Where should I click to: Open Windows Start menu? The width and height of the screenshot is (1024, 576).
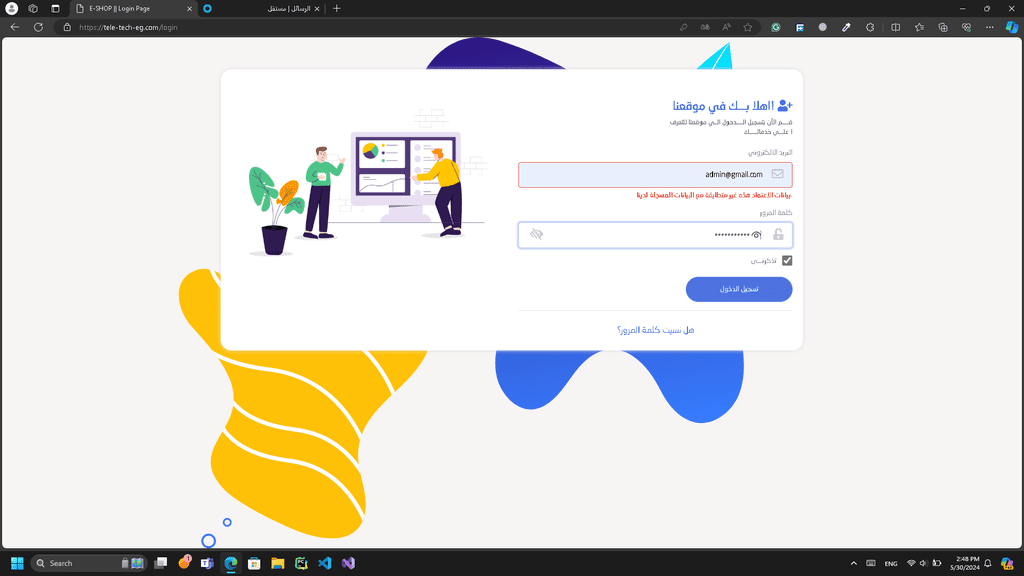(17, 563)
